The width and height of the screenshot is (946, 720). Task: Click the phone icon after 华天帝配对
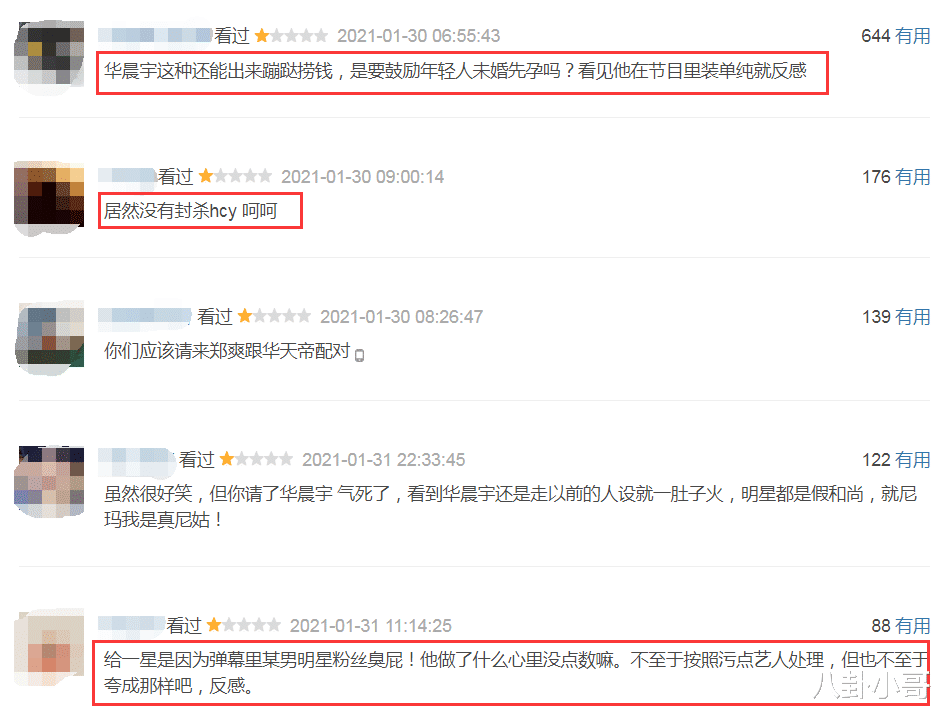pos(360,355)
